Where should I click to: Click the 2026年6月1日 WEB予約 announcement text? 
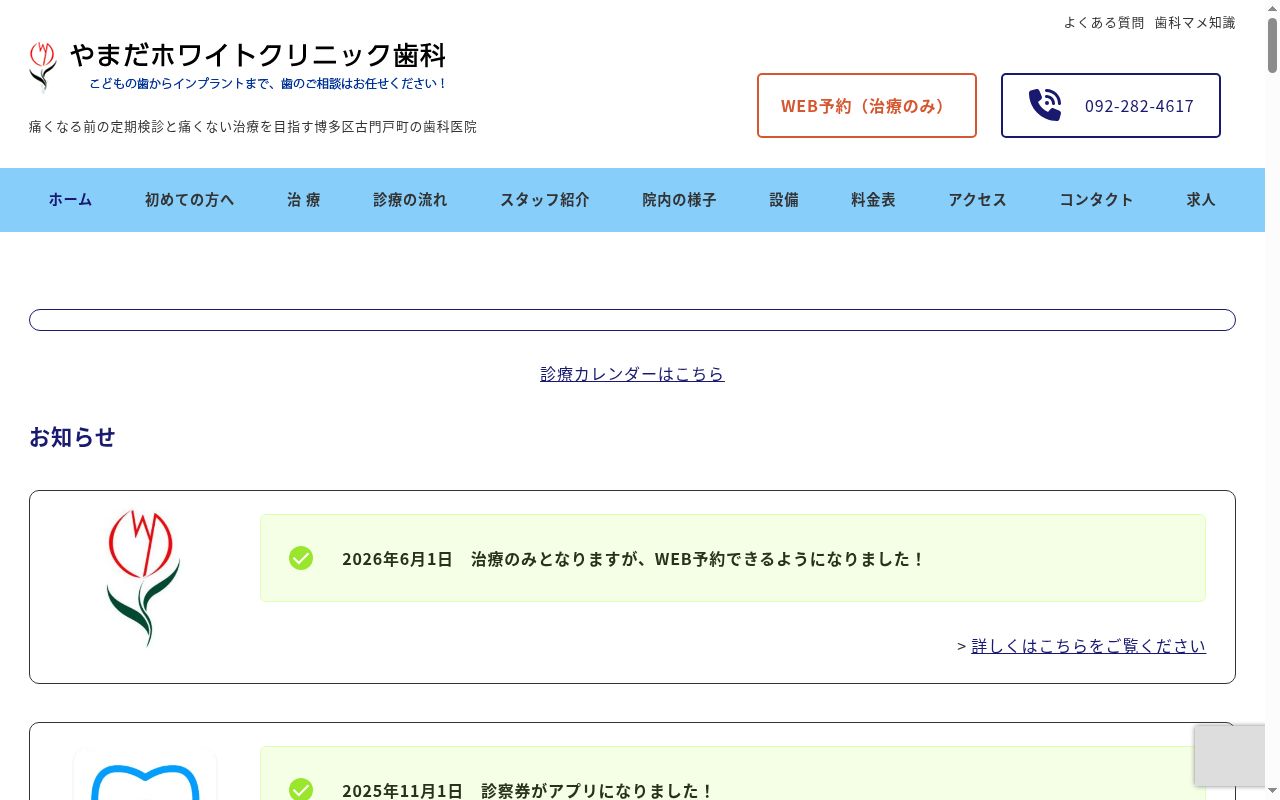tap(634, 559)
